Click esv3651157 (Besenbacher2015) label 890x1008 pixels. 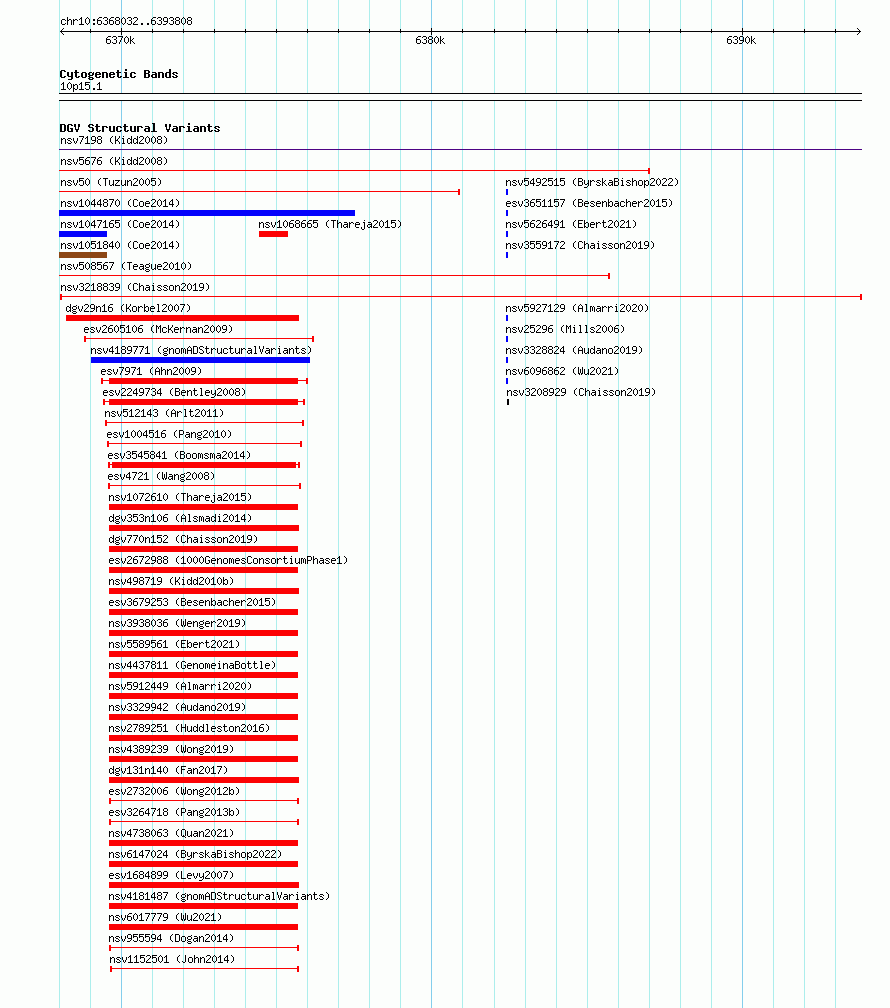[x=589, y=203]
